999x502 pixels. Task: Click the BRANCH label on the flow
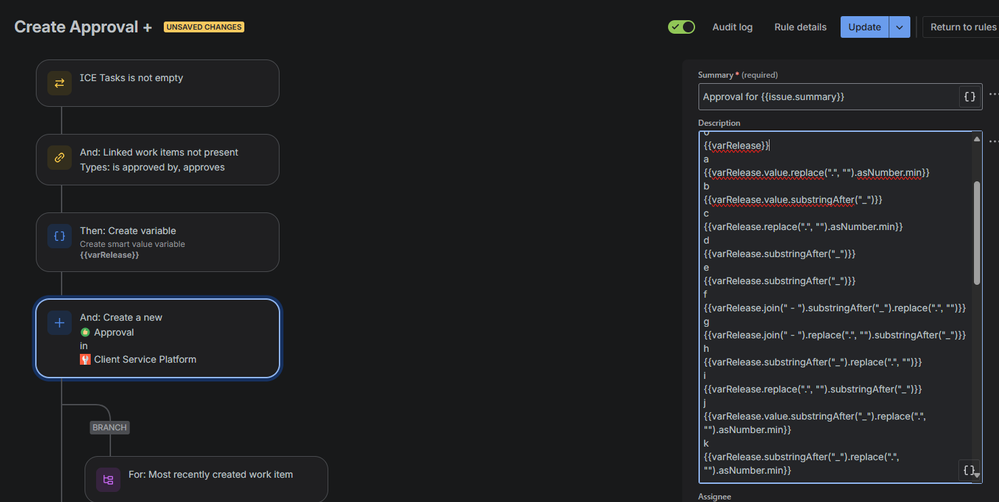(x=109, y=427)
